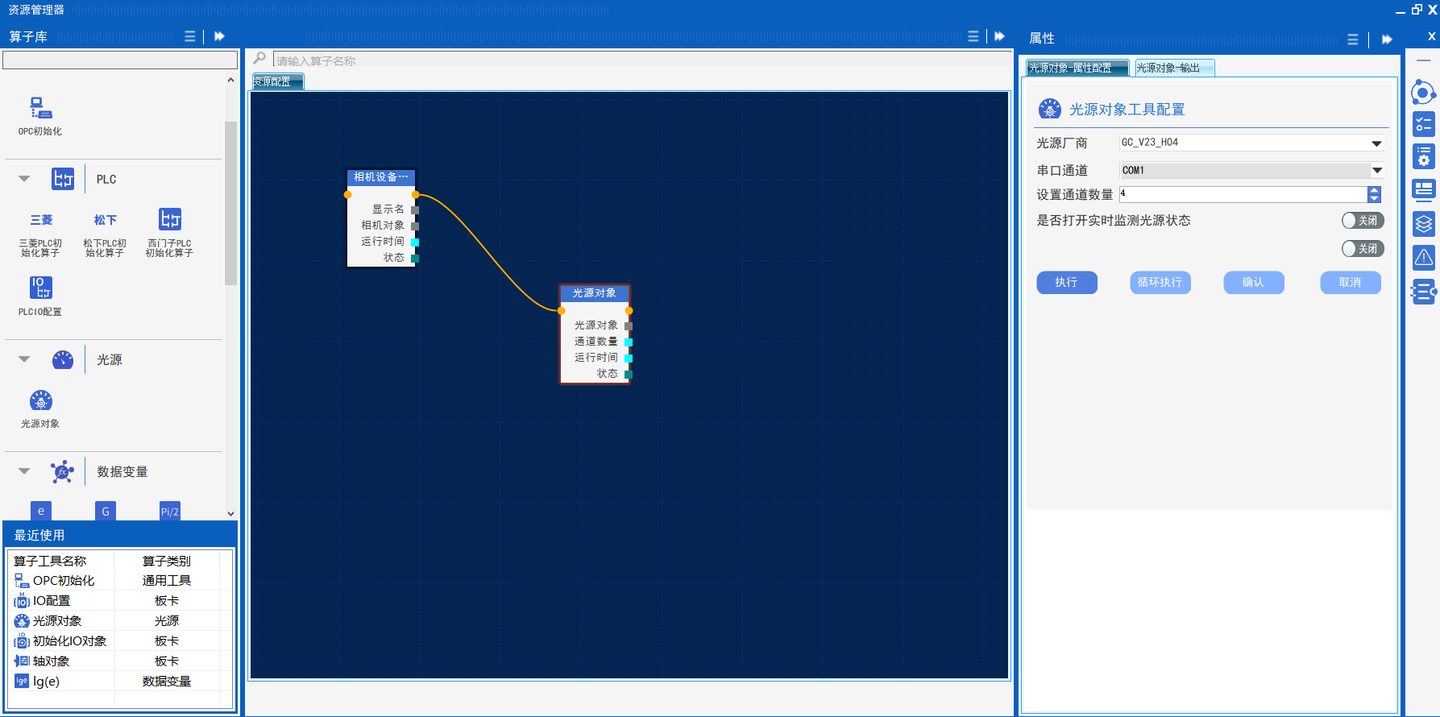Screen dimensions: 1440x717
Task: Open the display layout sidebar icon
Action: (1423, 189)
